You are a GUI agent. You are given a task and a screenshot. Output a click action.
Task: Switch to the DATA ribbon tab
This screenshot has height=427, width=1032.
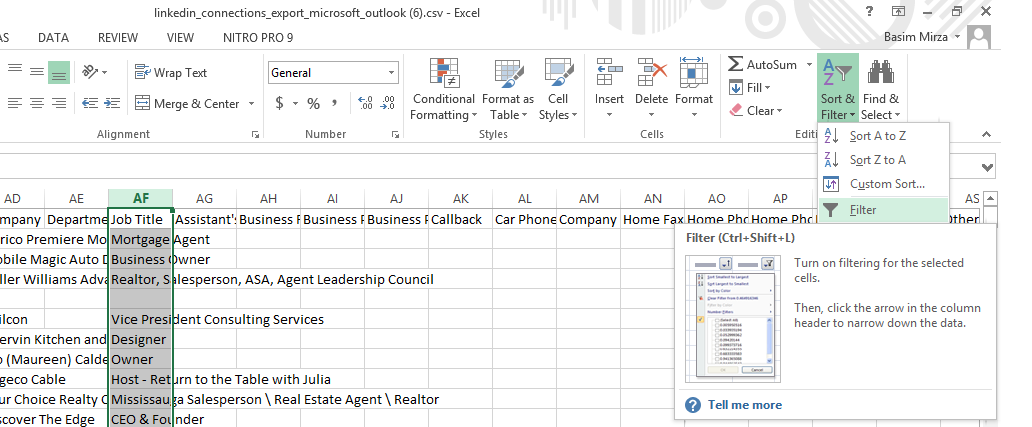pos(53,38)
